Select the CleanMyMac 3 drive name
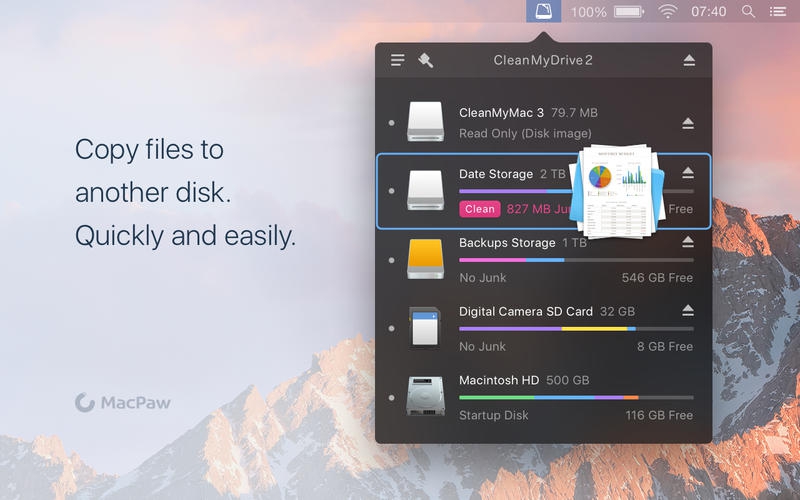800x500 pixels. [x=501, y=113]
